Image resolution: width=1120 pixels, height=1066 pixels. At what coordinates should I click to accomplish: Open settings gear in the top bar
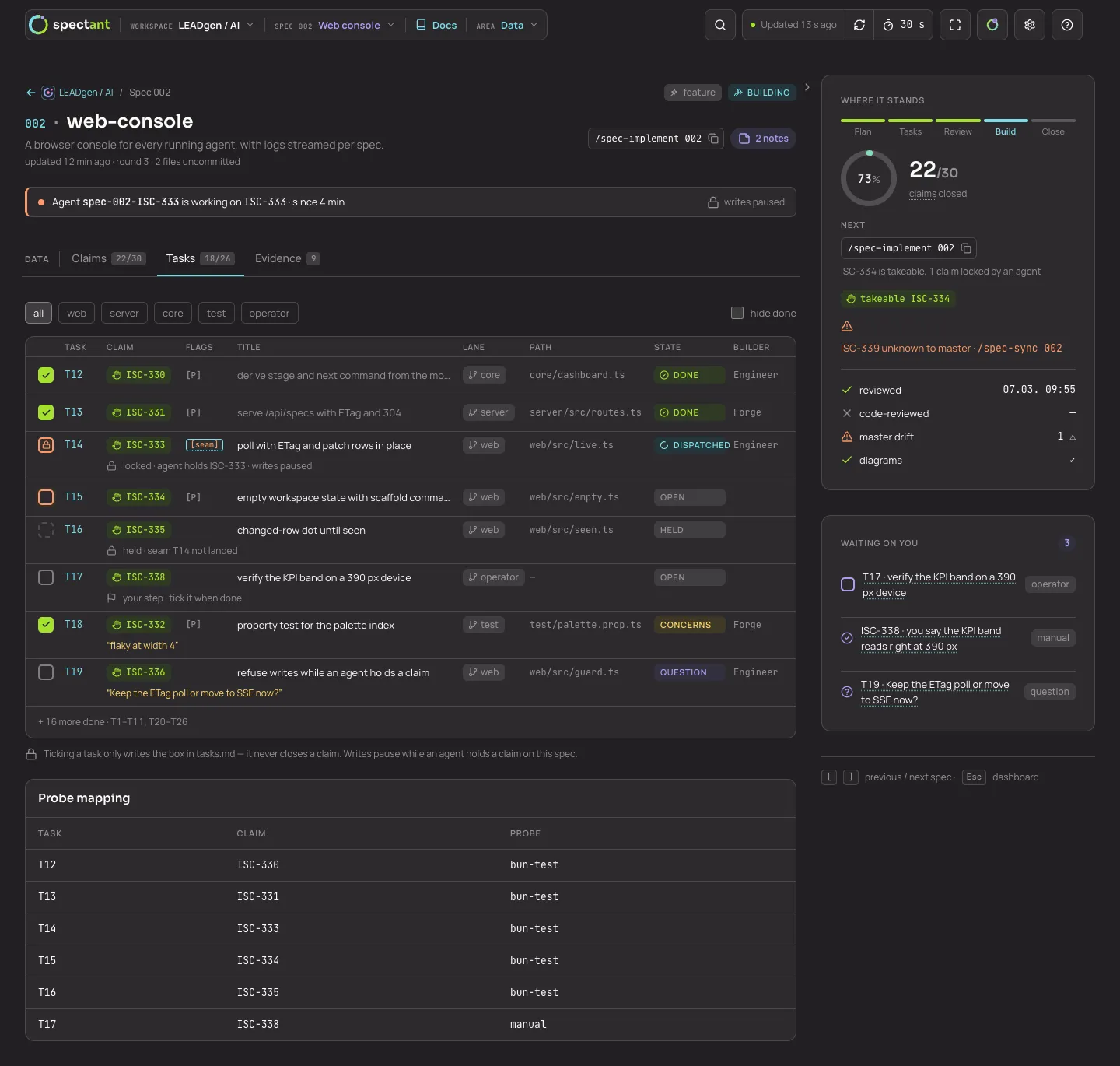[1030, 25]
